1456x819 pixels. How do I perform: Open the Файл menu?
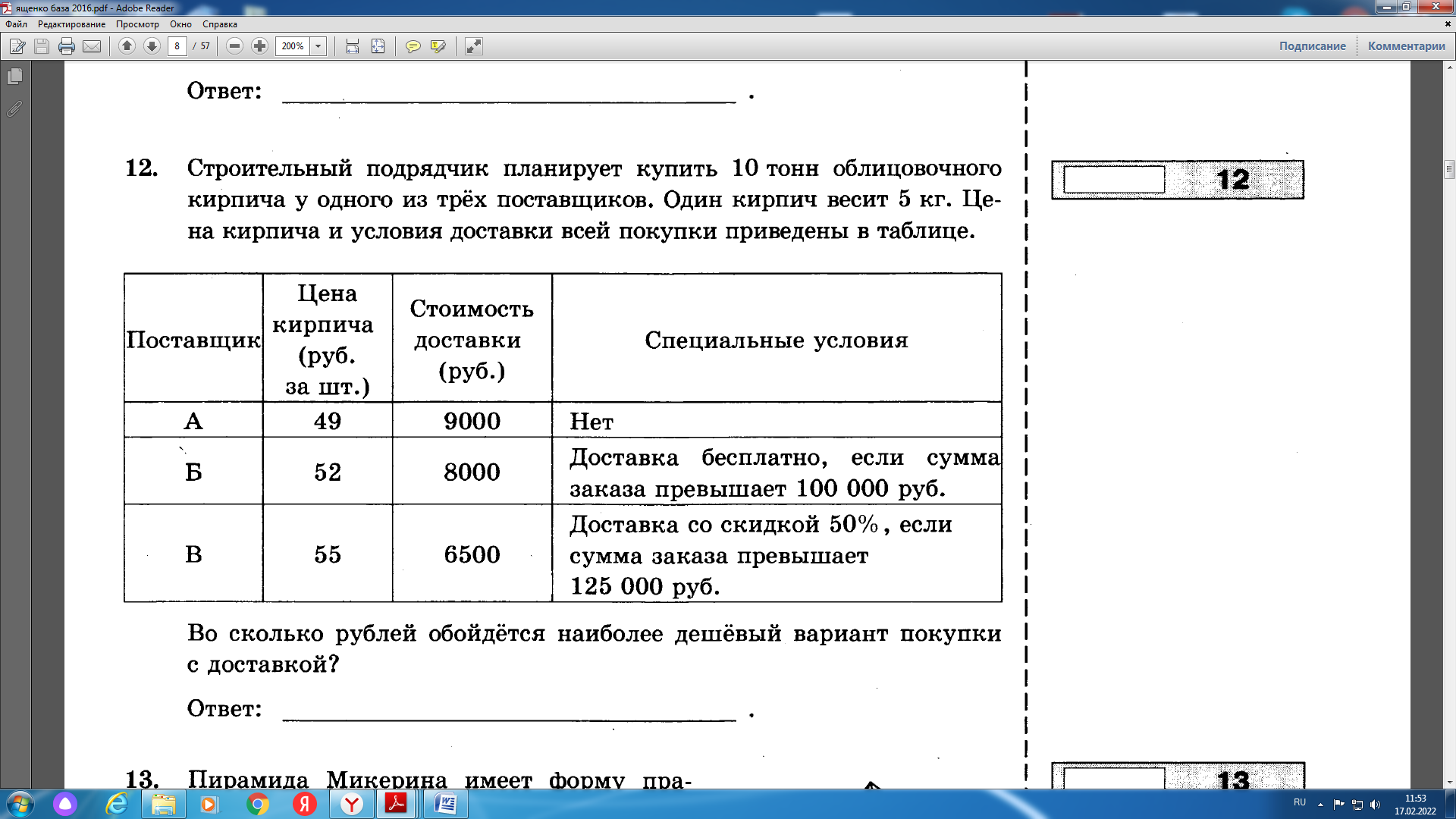pos(16,24)
